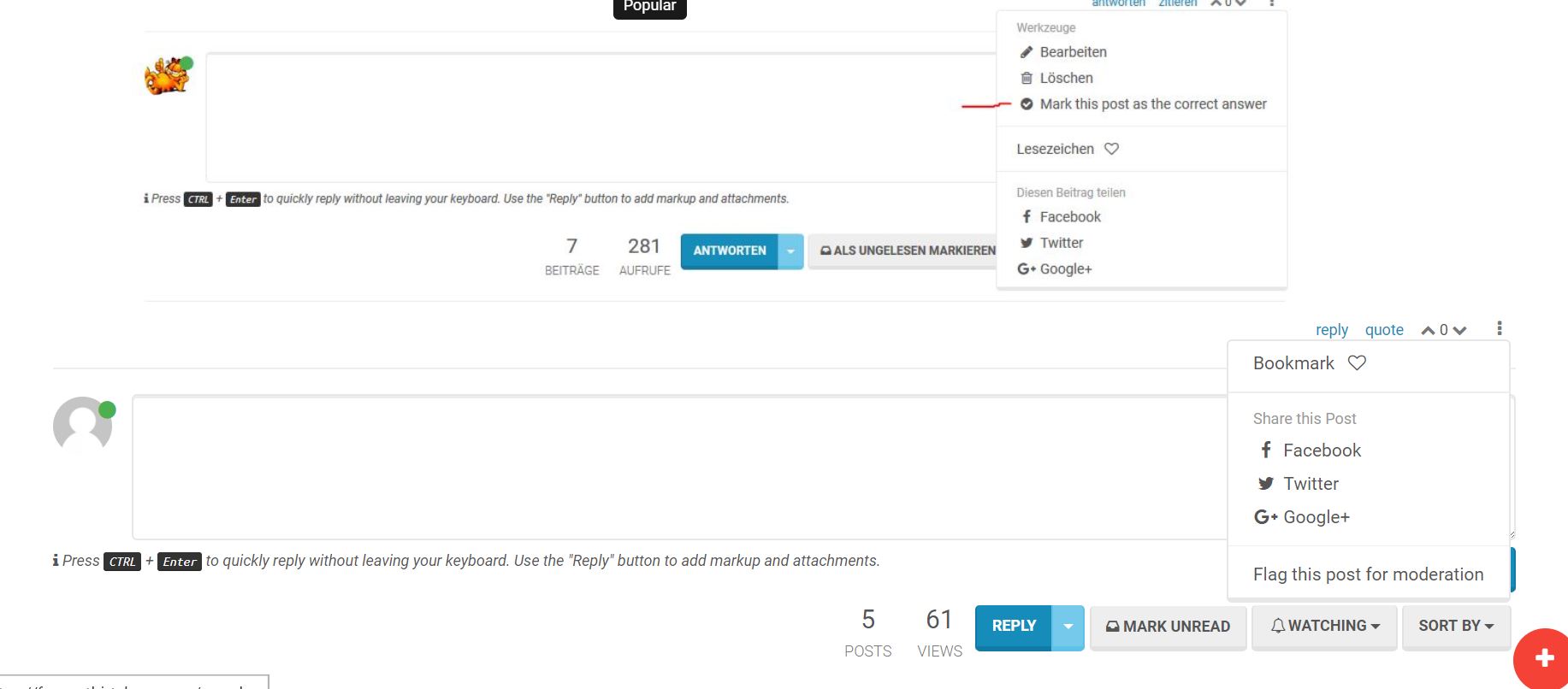Expand the REPLY button dropdown arrow
Screen dimensions: 1568x689
(1068, 627)
